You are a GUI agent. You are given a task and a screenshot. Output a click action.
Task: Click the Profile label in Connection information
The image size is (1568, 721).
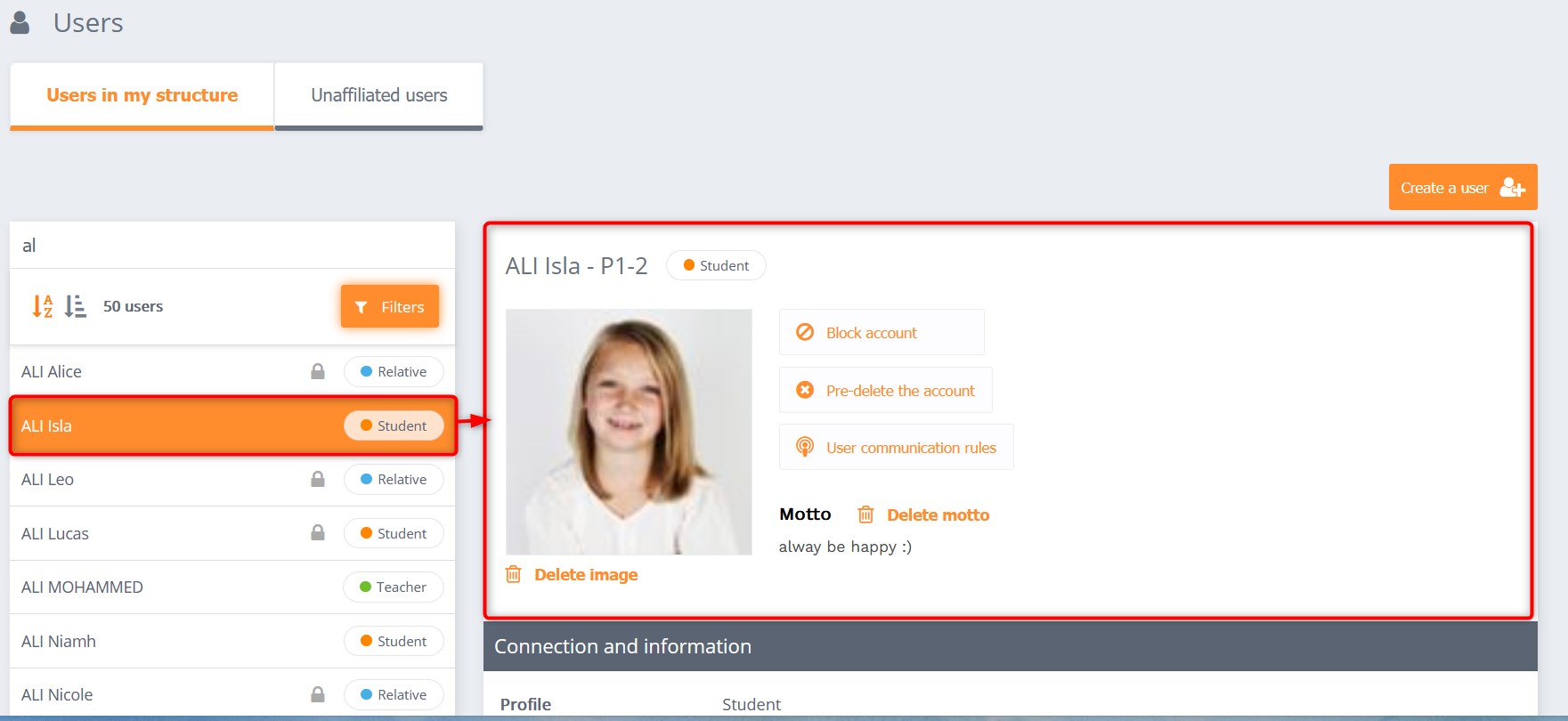point(525,704)
